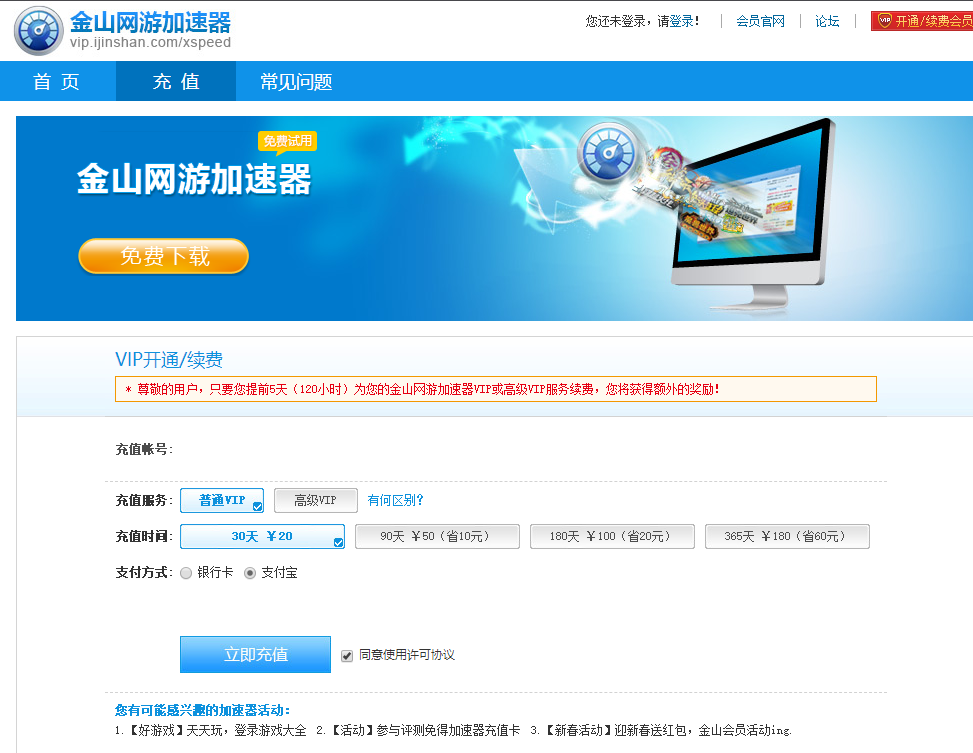
Task: Click the 金山网游加速器 title in header
Action: pyautogui.click(x=150, y=22)
